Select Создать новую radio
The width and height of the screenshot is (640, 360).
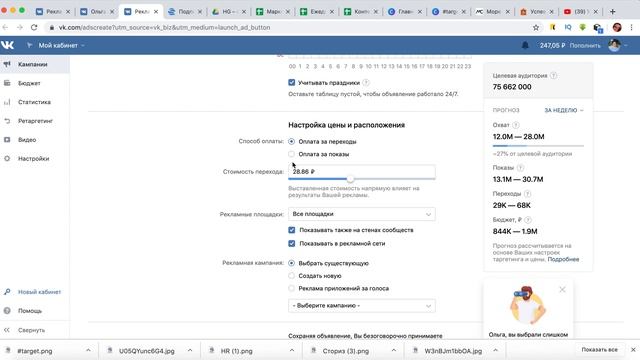tap(291, 276)
